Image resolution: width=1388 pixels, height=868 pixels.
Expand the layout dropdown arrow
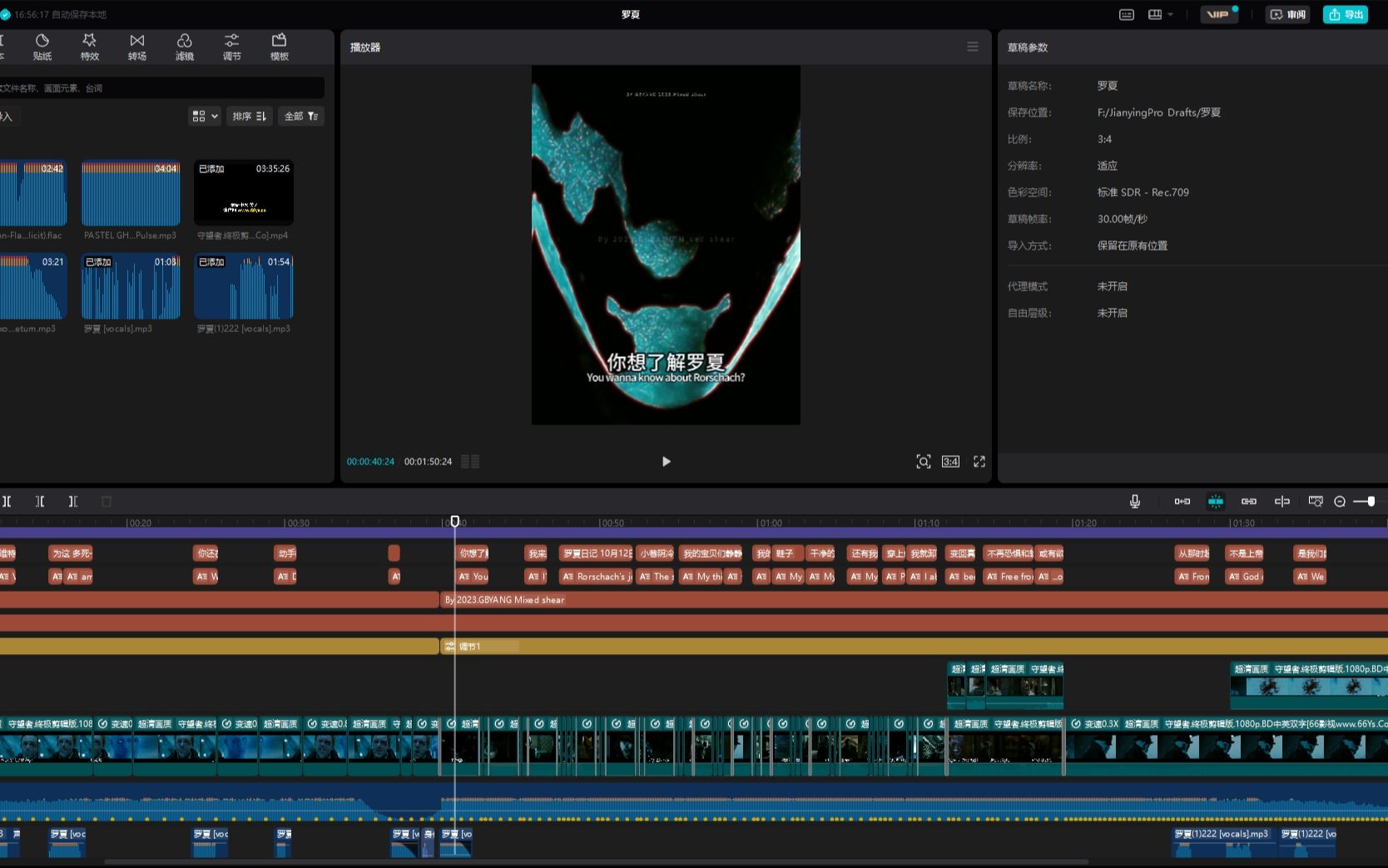pyautogui.click(x=1171, y=14)
